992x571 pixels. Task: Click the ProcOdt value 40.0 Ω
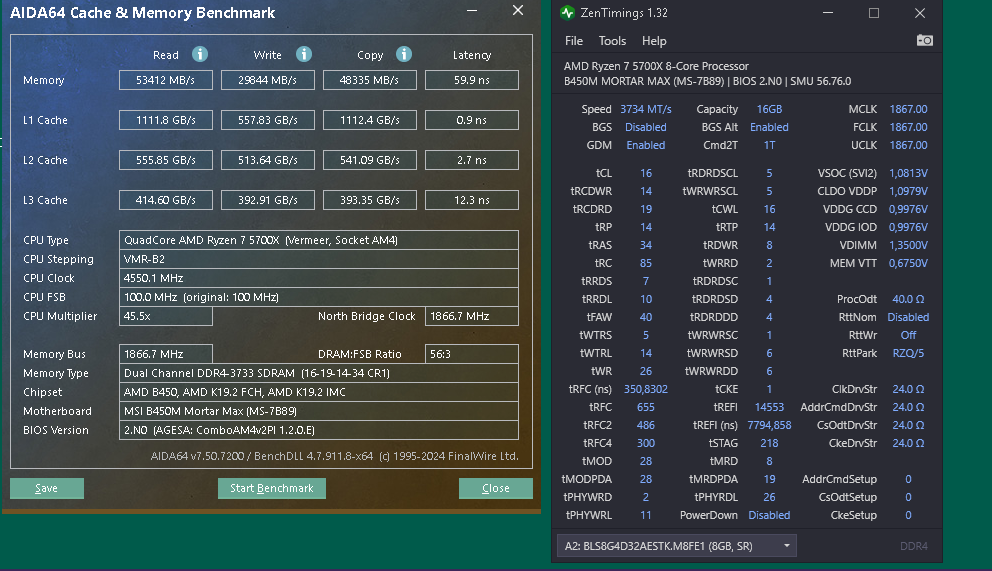(x=908, y=299)
